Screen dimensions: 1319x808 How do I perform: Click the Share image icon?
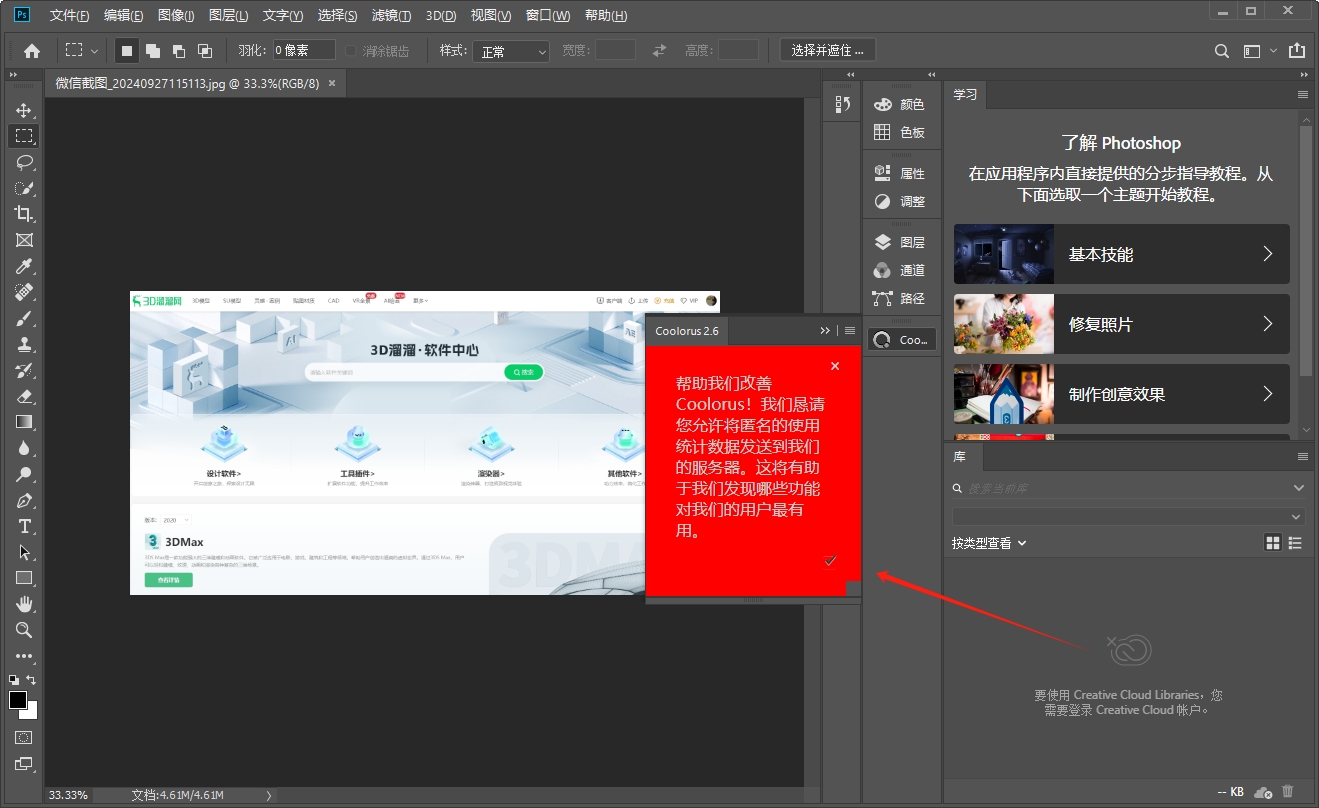(1297, 50)
